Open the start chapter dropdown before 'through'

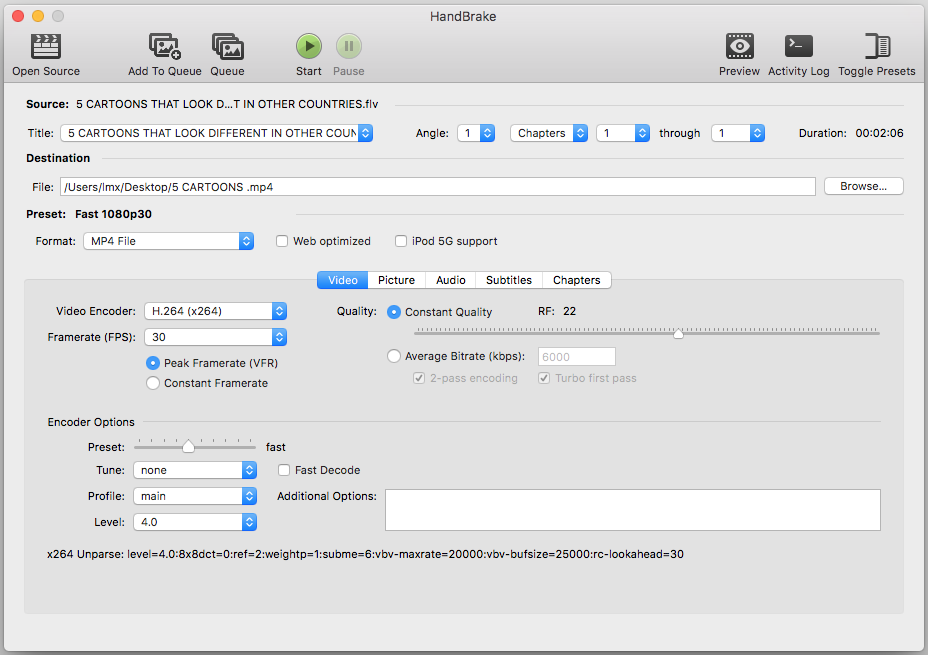point(623,133)
